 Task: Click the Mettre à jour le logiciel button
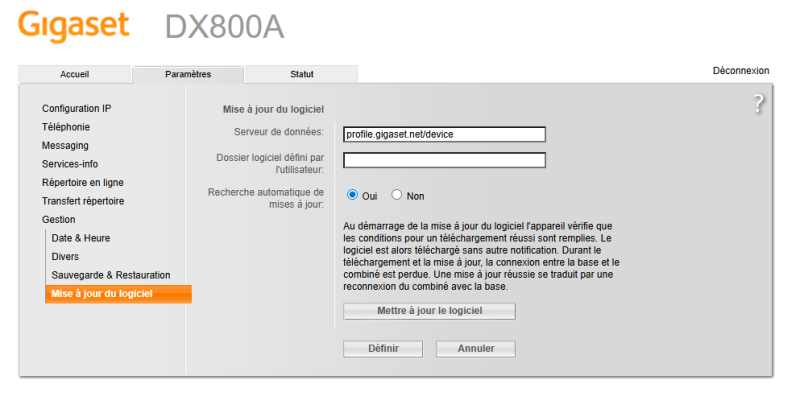(429, 311)
